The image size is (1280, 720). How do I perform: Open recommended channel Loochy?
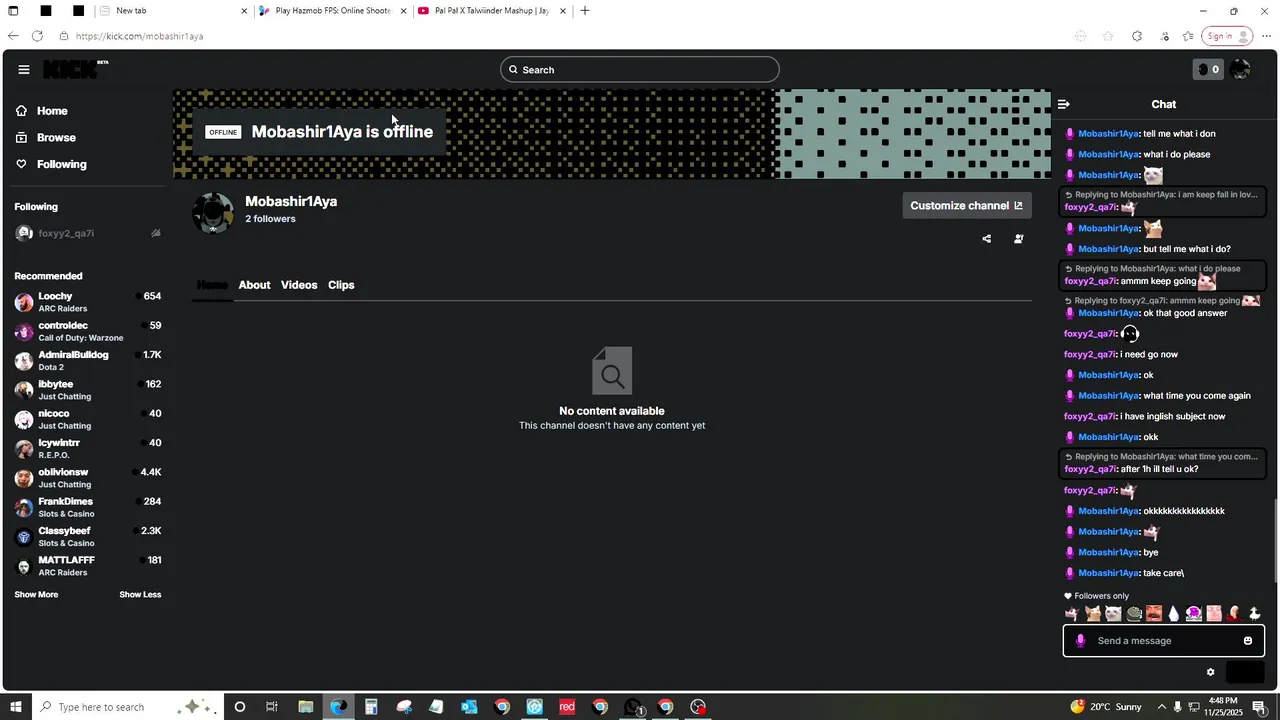click(88, 302)
